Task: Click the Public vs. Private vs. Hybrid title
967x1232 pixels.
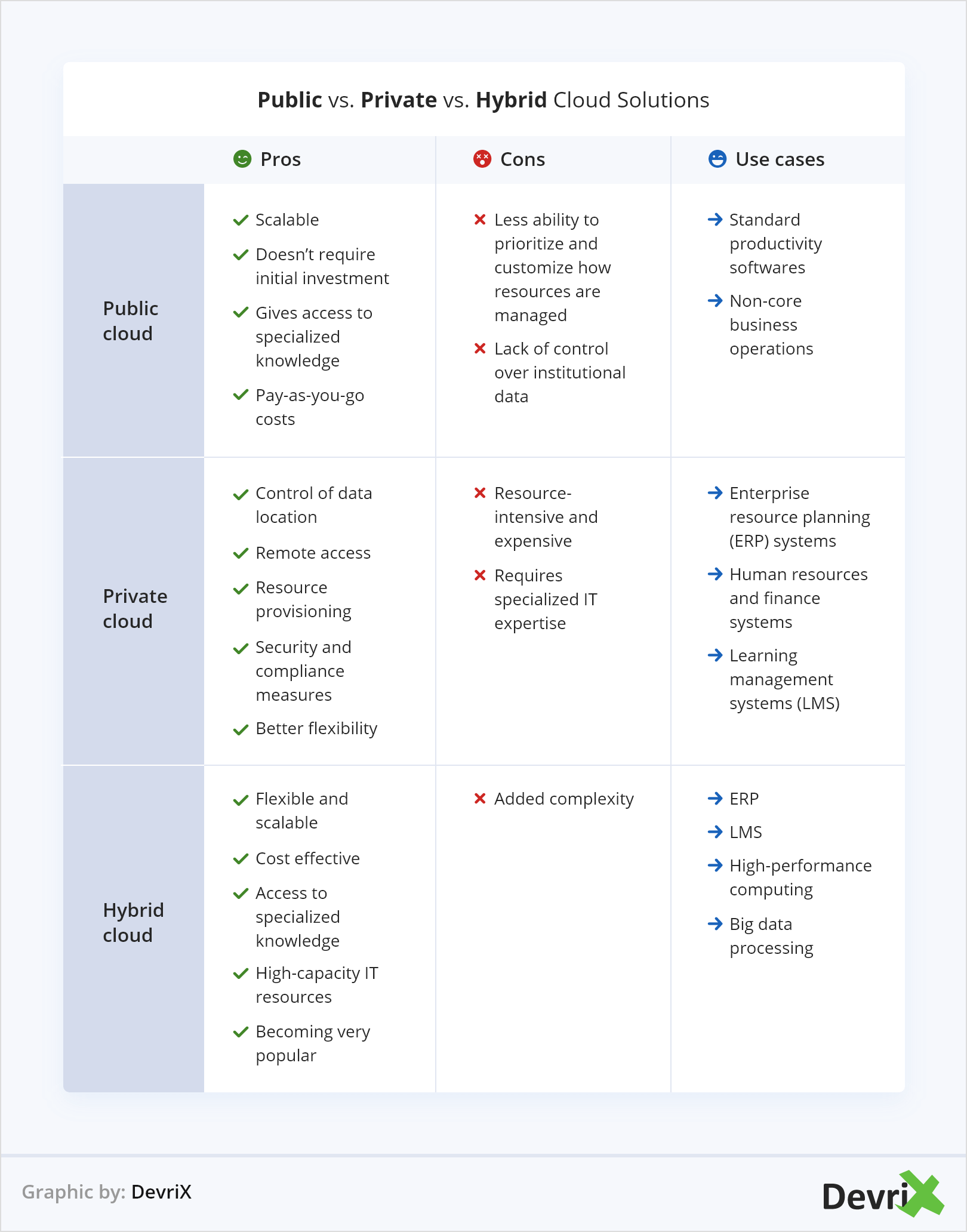Action: pyautogui.click(x=483, y=100)
